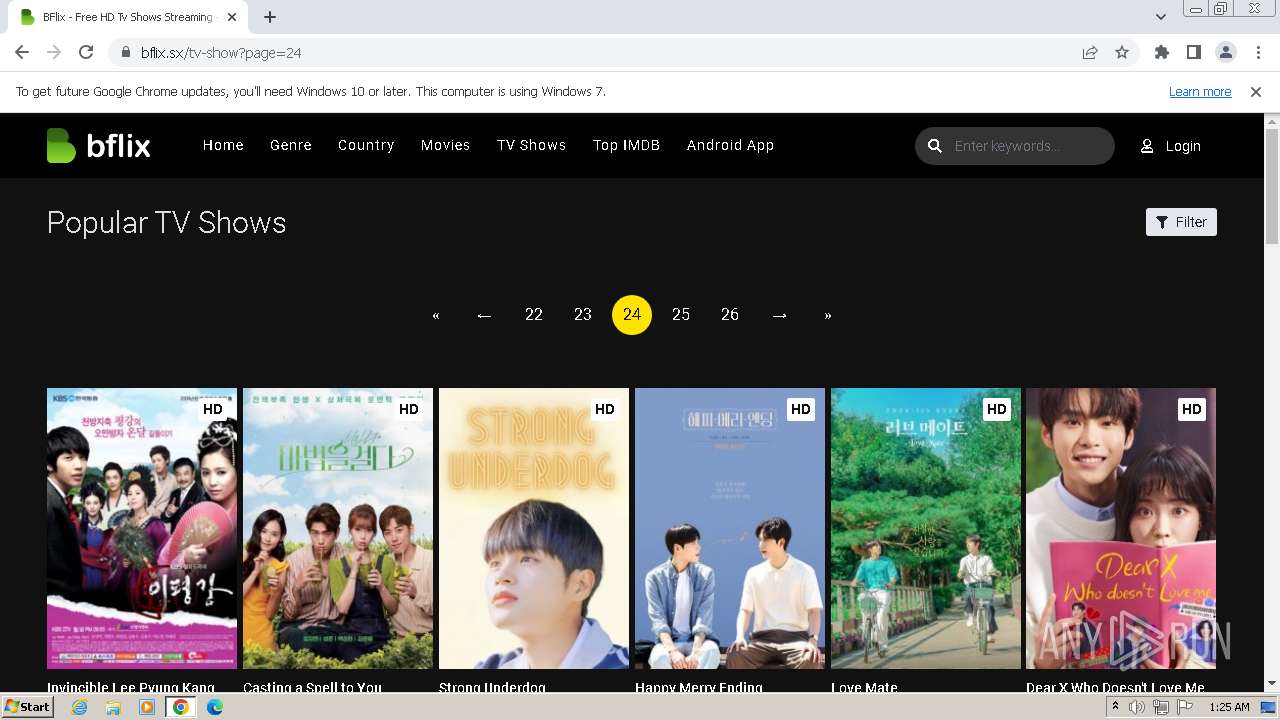Viewport: 1280px width, 720px height.
Task: Go to page 23
Action: point(583,315)
